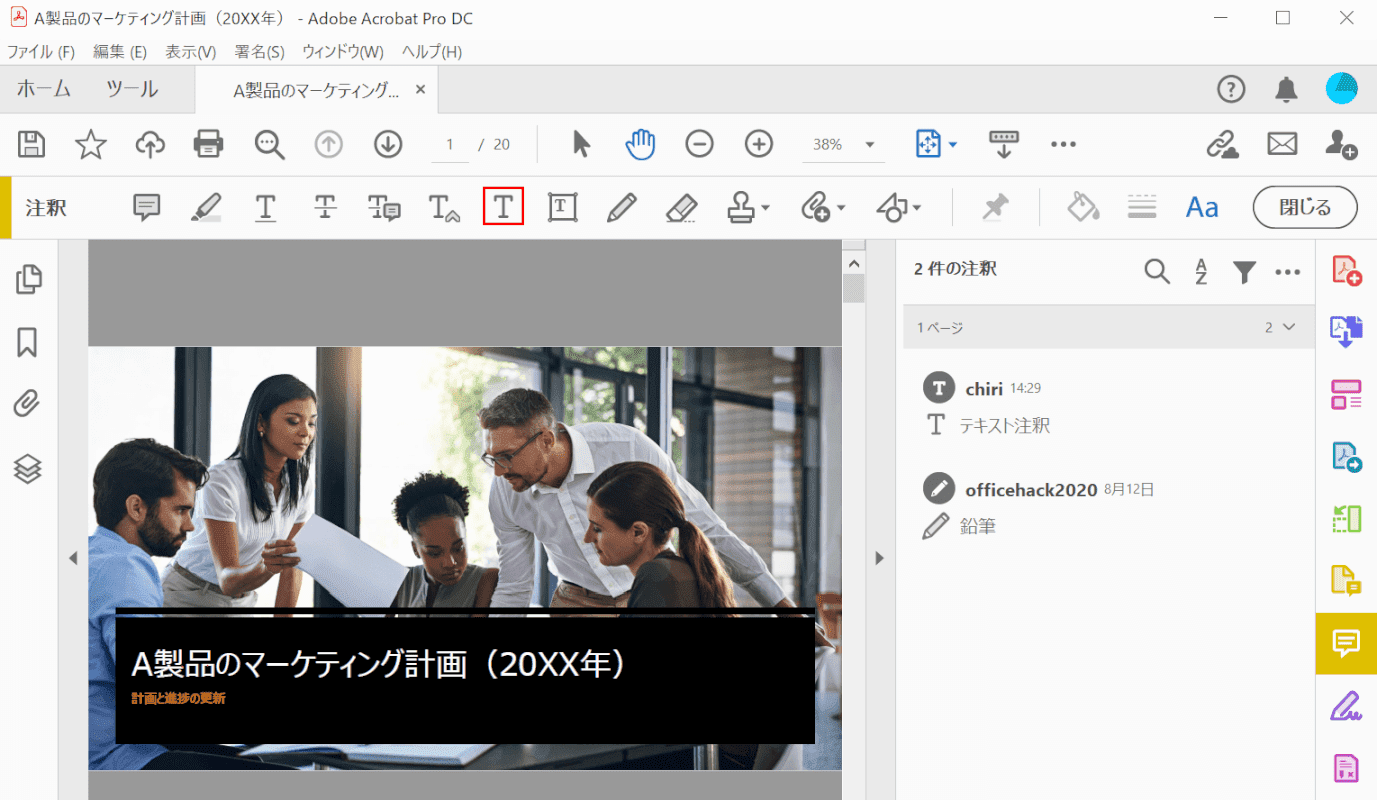Select the strikethrough text tool
Screen dimensions: 1377x800
(325, 208)
